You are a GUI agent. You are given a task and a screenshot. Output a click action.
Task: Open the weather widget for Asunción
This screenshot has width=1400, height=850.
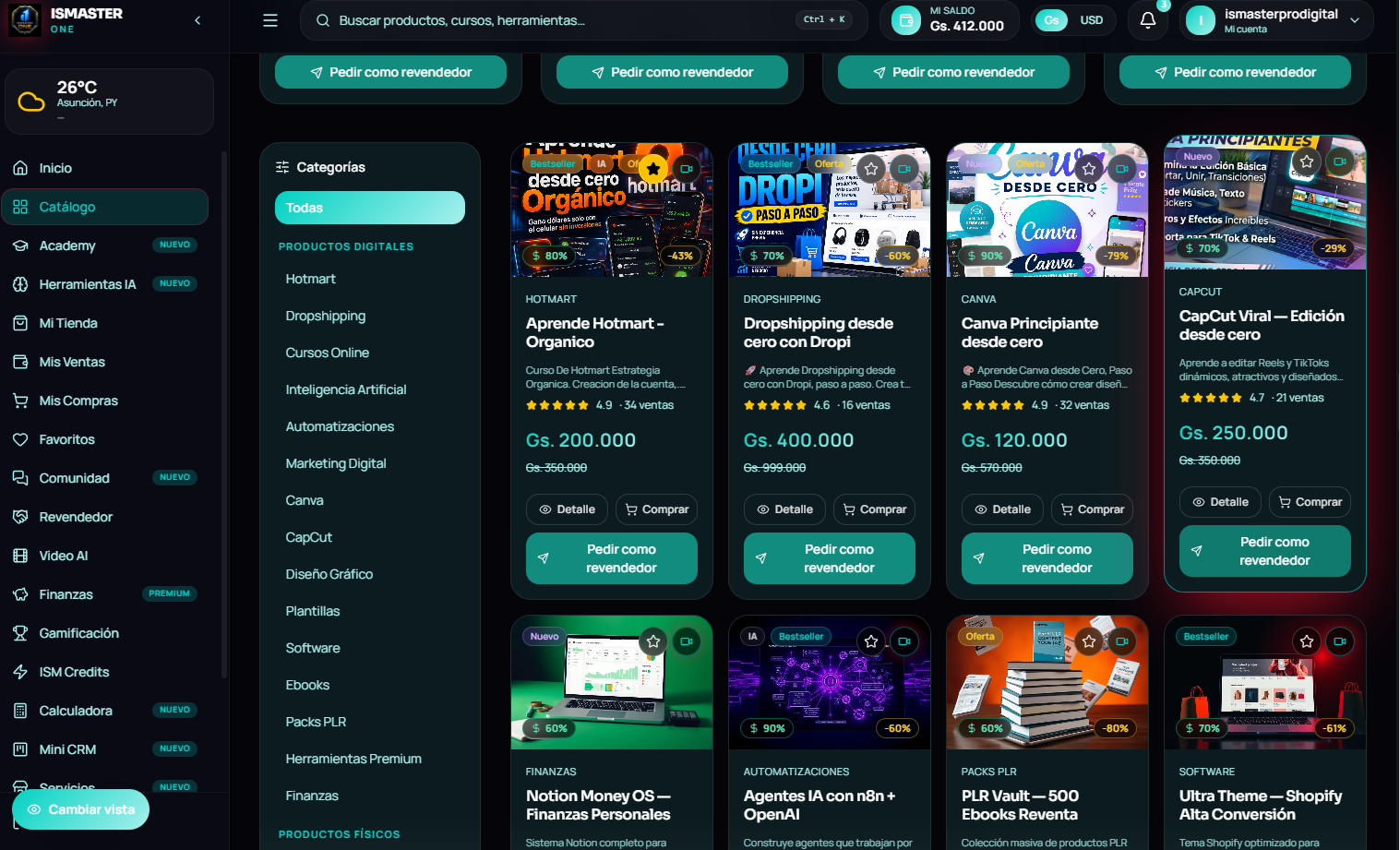pyautogui.click(x=109, y=101)
